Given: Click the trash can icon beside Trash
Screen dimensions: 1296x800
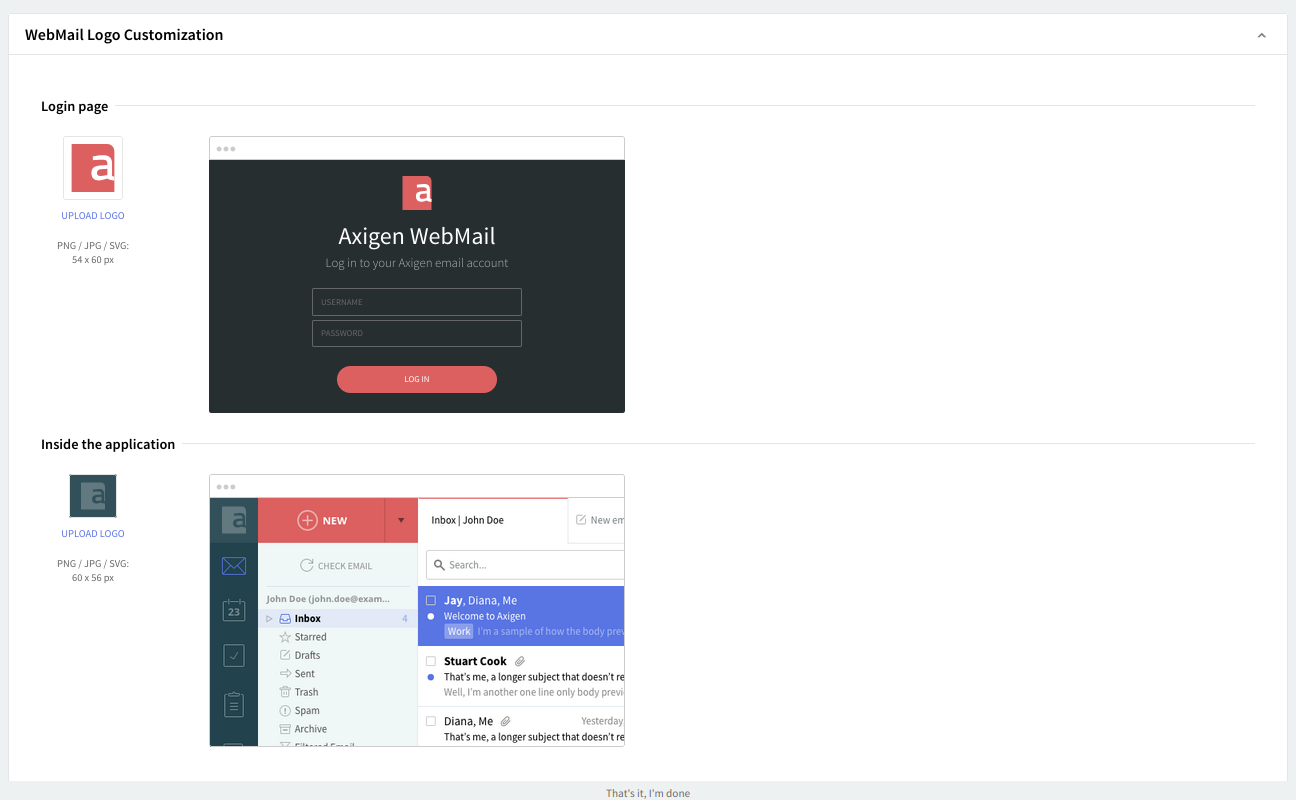Looking at the screenshot, I should pyautogui.click(x=285, y=692).
